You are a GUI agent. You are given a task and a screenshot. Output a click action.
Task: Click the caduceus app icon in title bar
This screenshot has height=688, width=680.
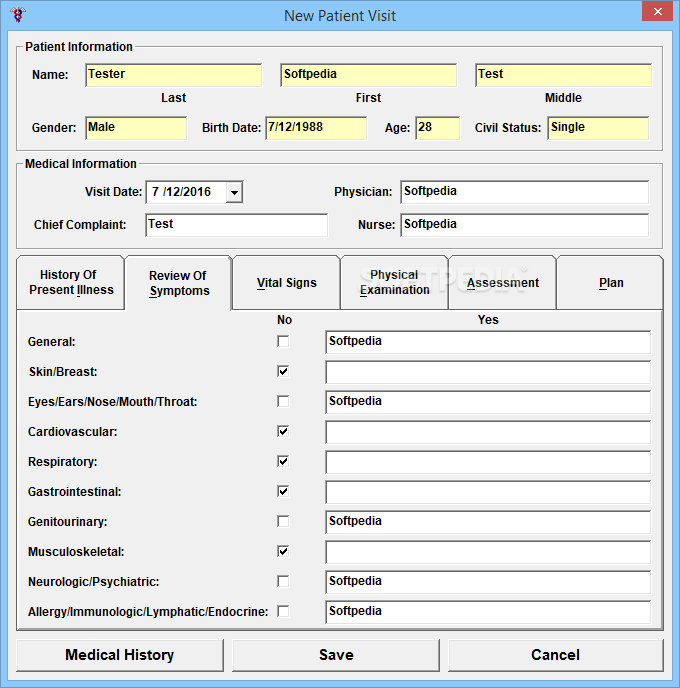click(18, 15)
